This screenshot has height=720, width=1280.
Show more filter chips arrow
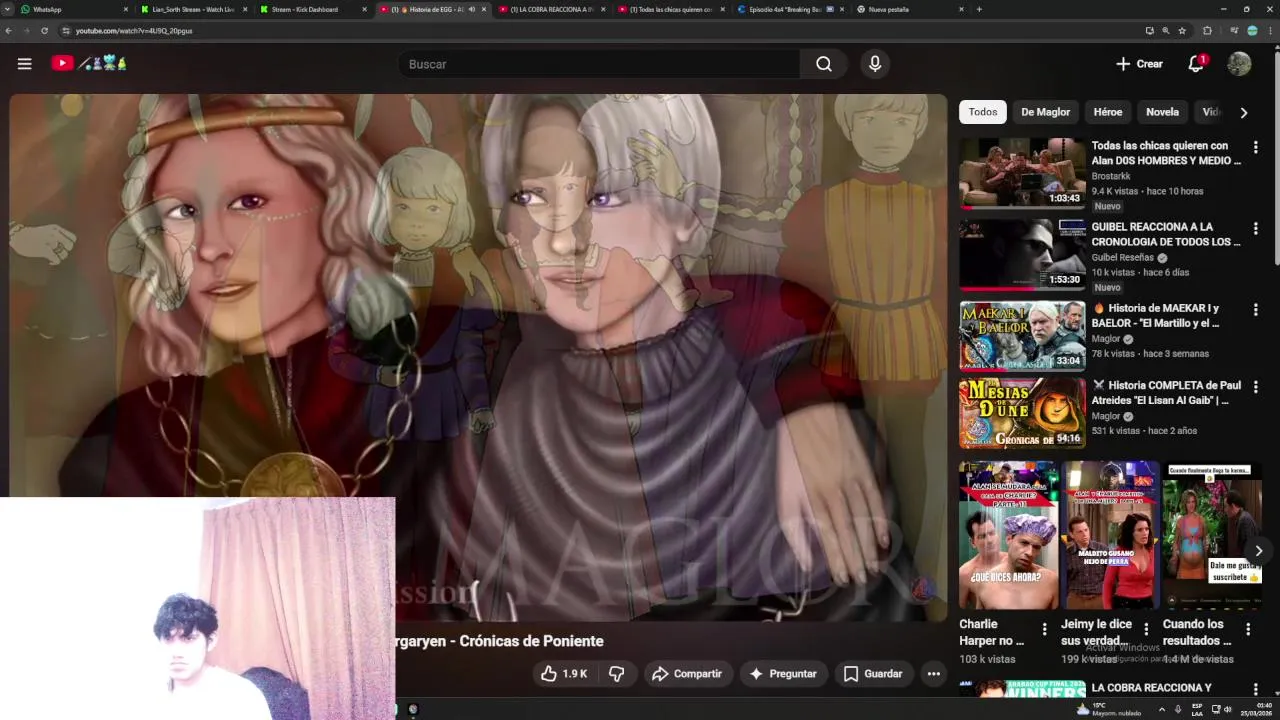click(1244, 113)
